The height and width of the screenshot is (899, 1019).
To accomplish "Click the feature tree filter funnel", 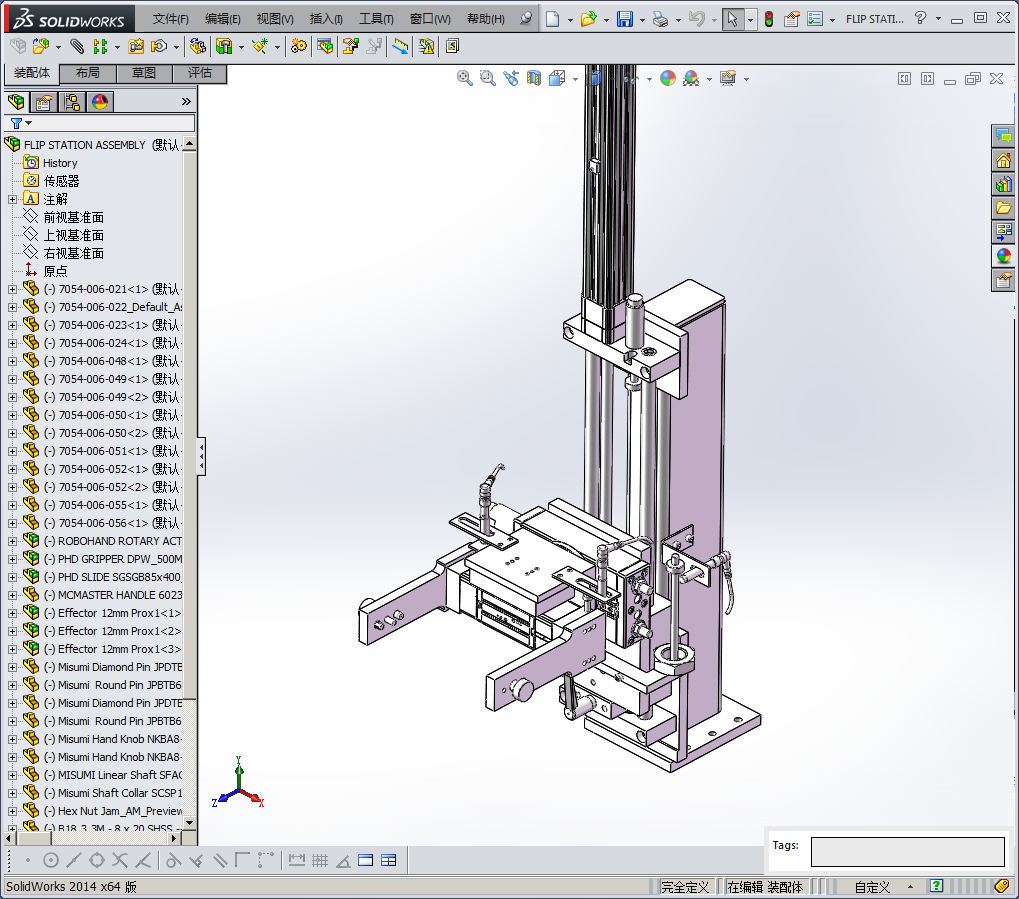I will 17,123.
